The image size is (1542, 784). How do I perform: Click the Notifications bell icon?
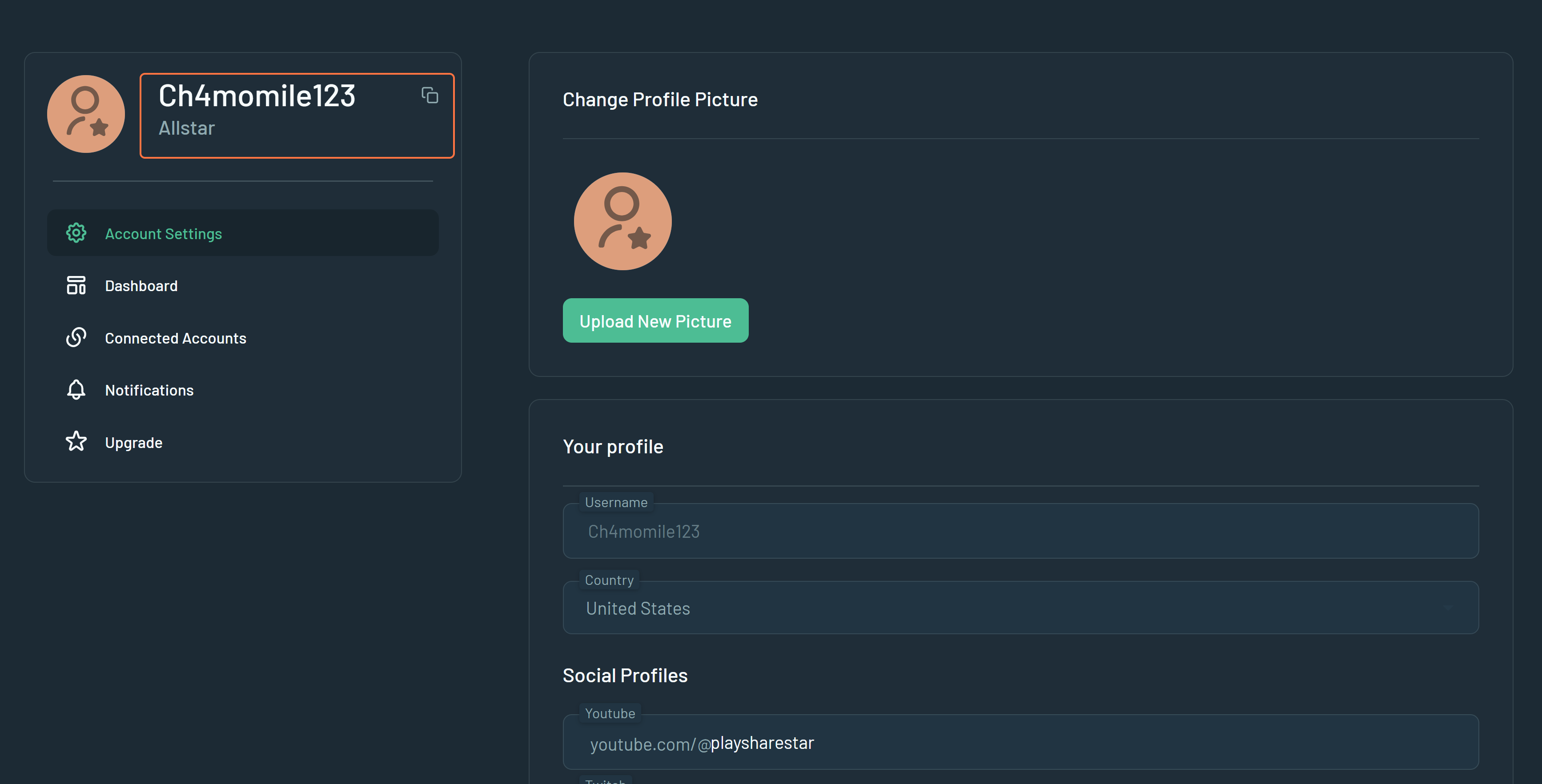(76, 390)
